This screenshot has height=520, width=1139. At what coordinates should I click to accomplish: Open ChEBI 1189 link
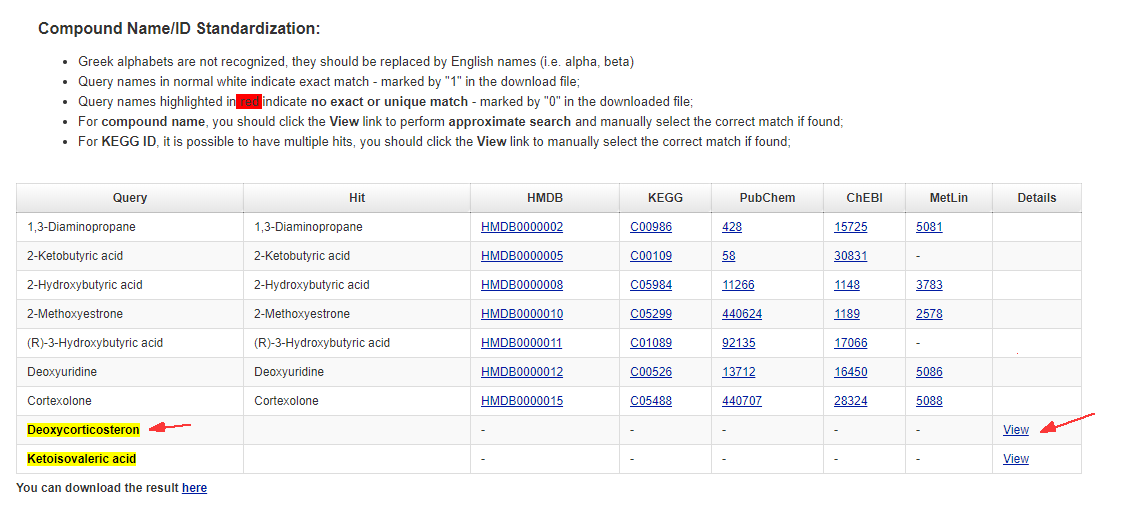846,314
